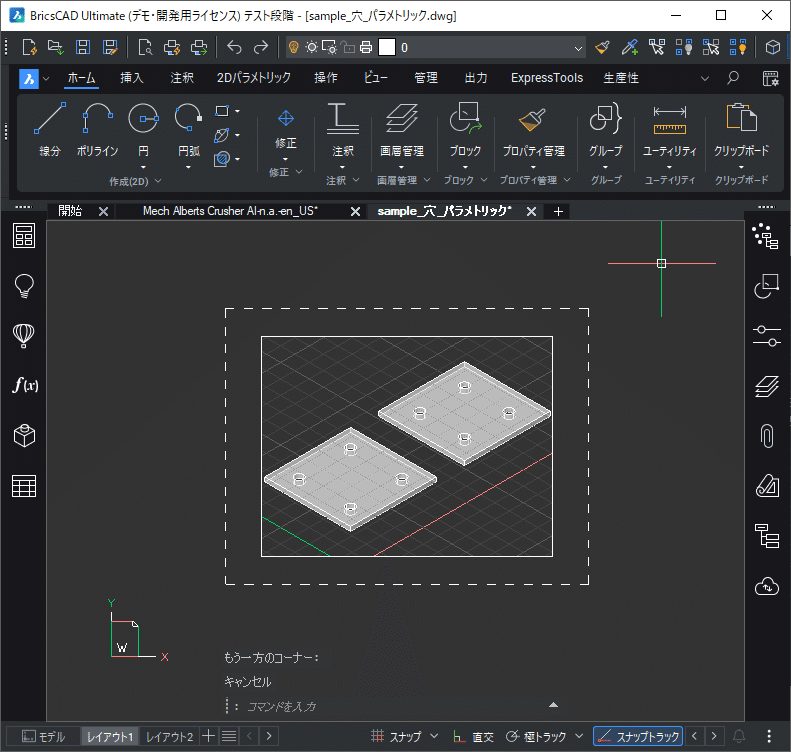Open Layer management (画層管理) icon
This screenshot has height=752, width=791.
(402, 119)
